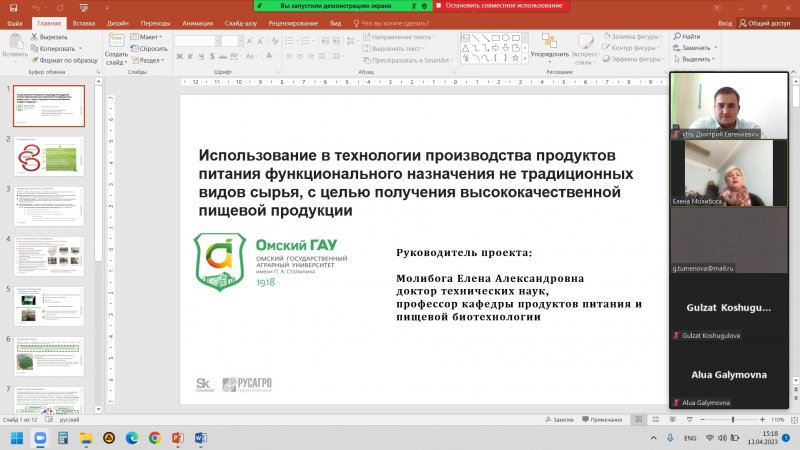
Task: Click Format Painter (Формат по образцу)
Action: [x=64, y=60]
